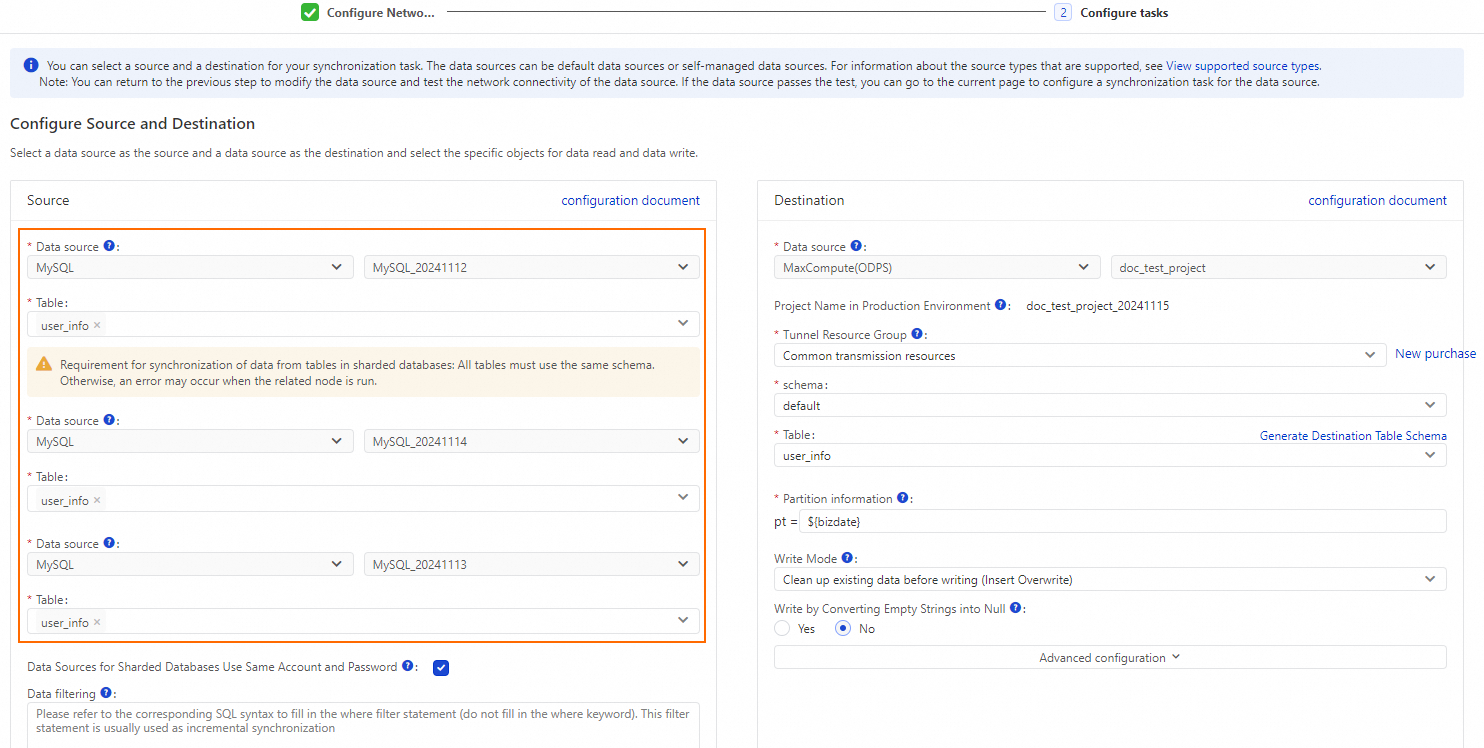Click the Source panel title
Screen dimensions: 1484x748
point(48,200)
